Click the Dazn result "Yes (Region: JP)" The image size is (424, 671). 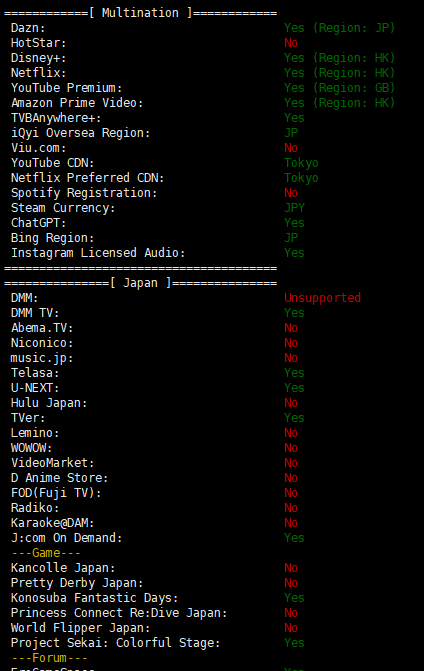pos(339,28)
